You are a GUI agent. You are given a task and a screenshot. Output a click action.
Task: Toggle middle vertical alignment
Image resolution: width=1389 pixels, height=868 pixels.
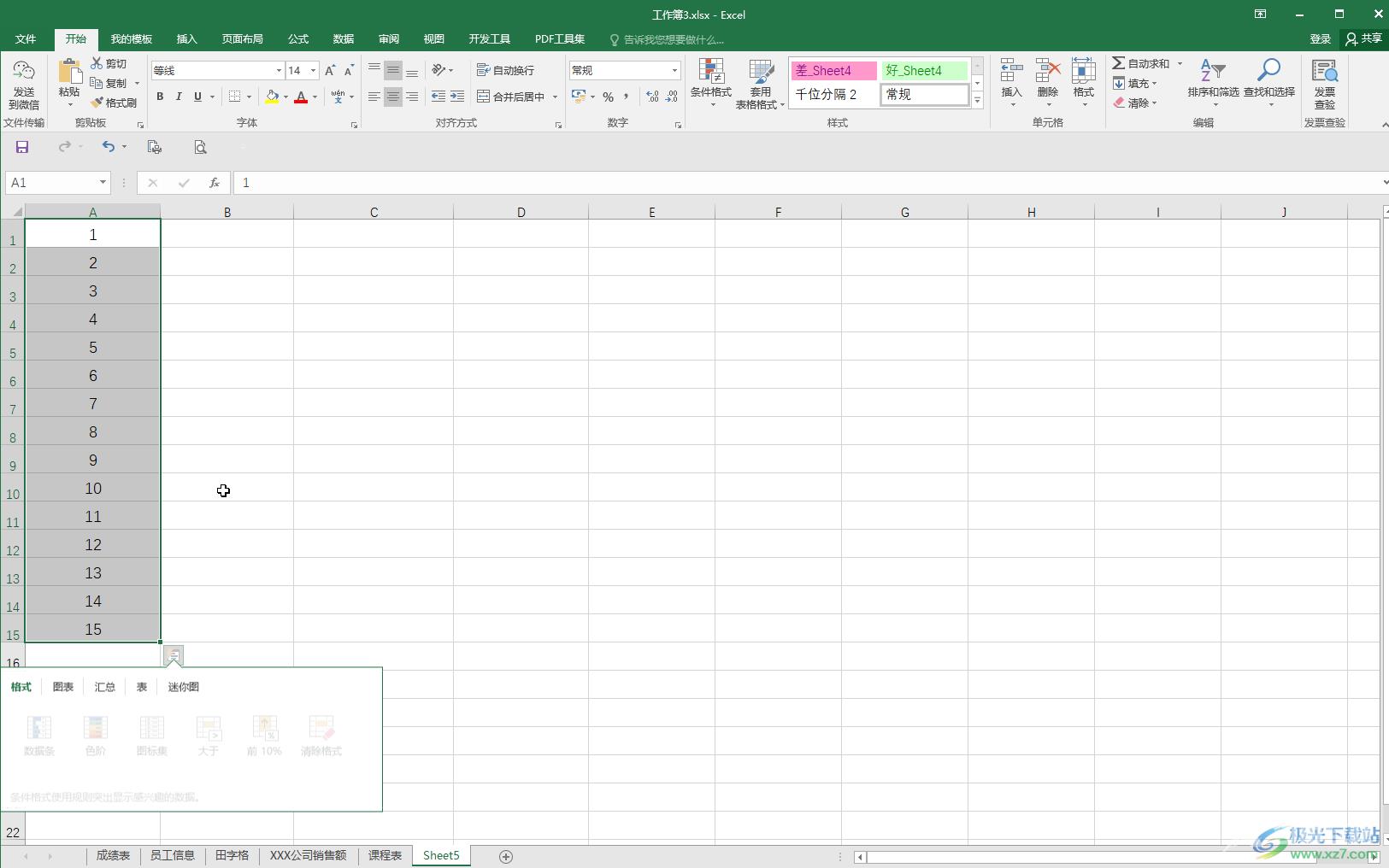pyautogui.click(x=393, y=70)
